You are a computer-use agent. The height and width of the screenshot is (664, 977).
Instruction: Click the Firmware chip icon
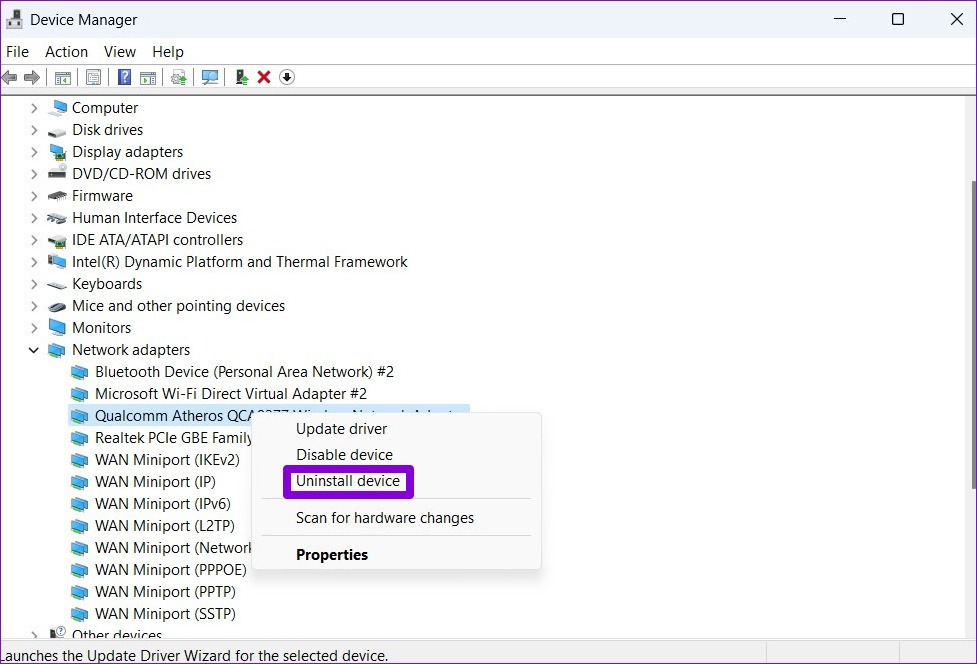(x=57, y=196)
